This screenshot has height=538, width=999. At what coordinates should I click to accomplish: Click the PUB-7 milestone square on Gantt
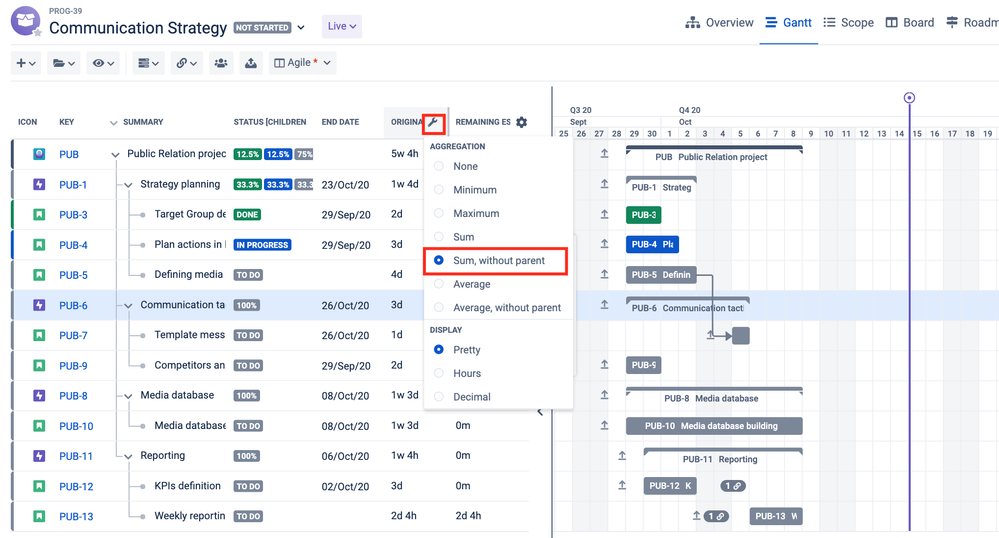[741, 336]
